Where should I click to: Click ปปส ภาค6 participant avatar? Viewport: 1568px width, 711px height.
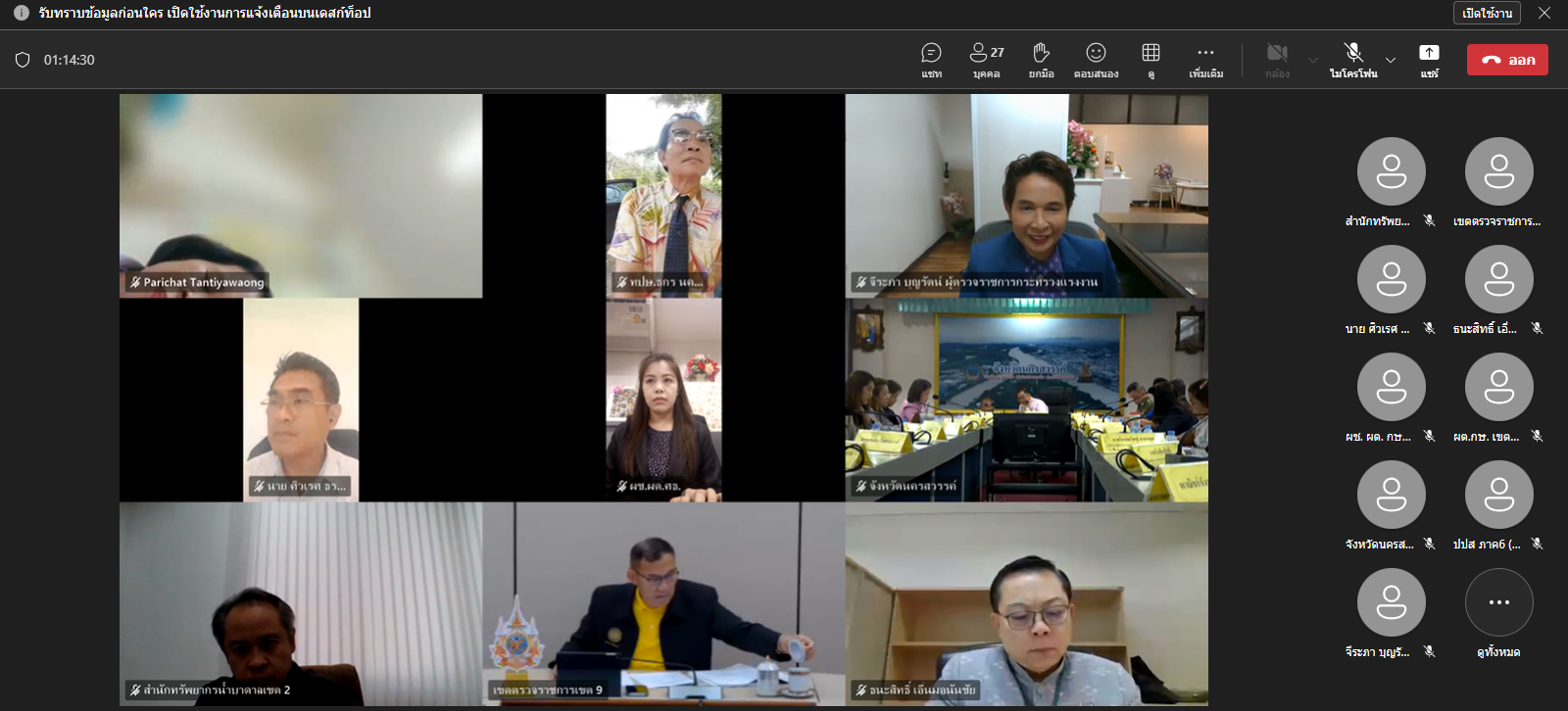click(1498, 495)
